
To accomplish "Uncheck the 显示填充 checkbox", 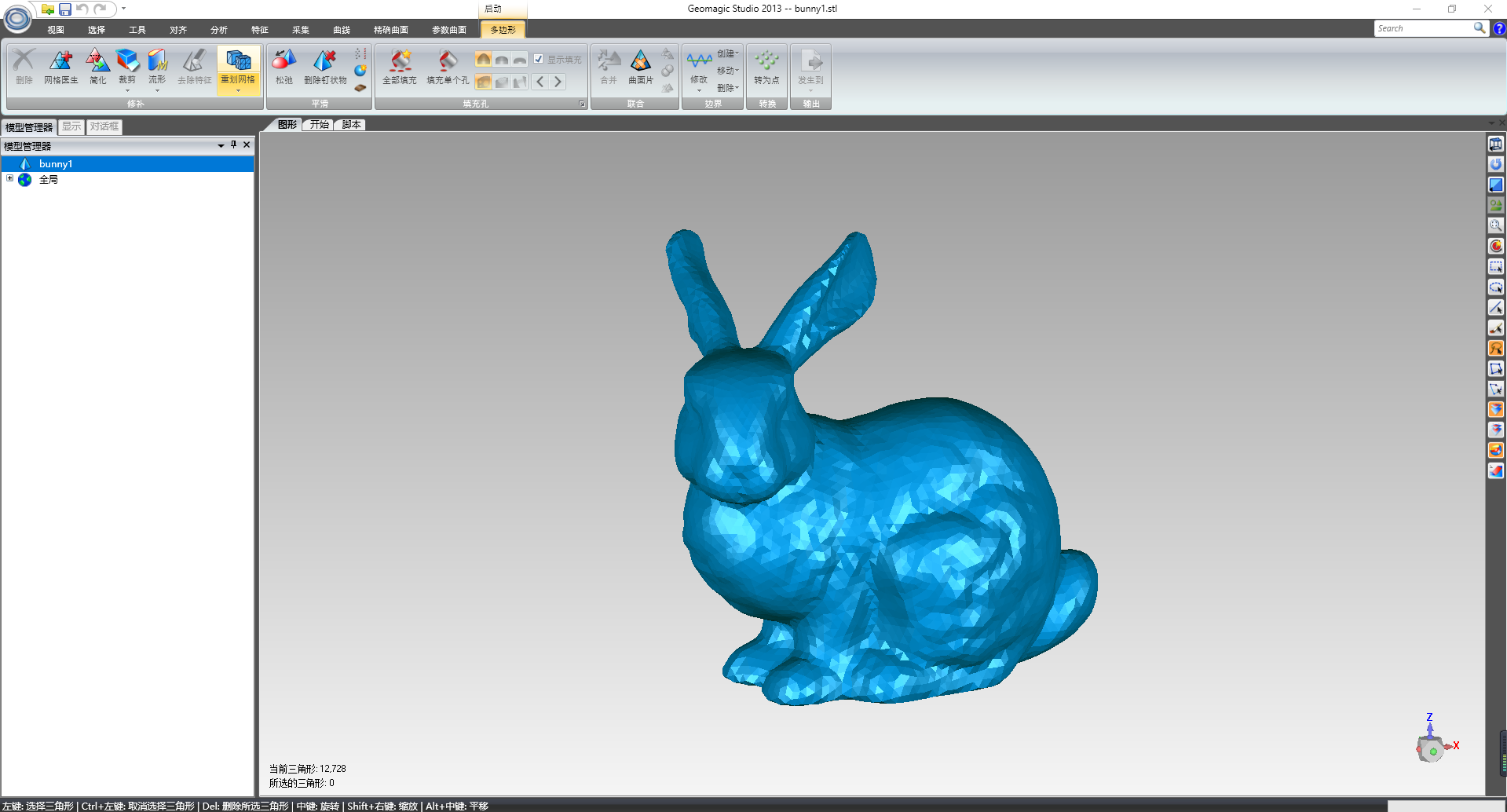I will coord(539,59).
